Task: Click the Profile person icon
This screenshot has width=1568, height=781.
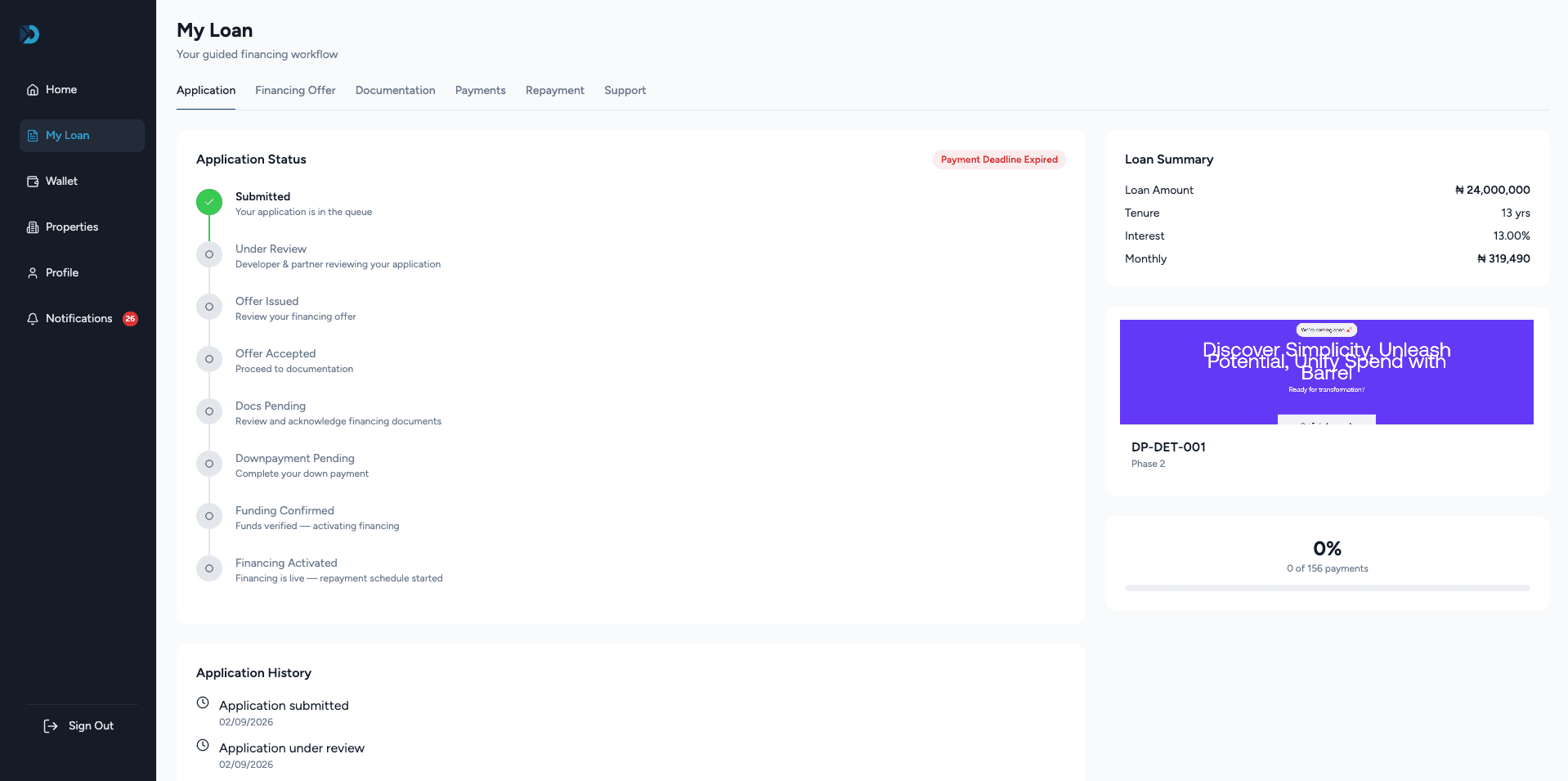Action: pyautogui.click(x=33, y=273)
